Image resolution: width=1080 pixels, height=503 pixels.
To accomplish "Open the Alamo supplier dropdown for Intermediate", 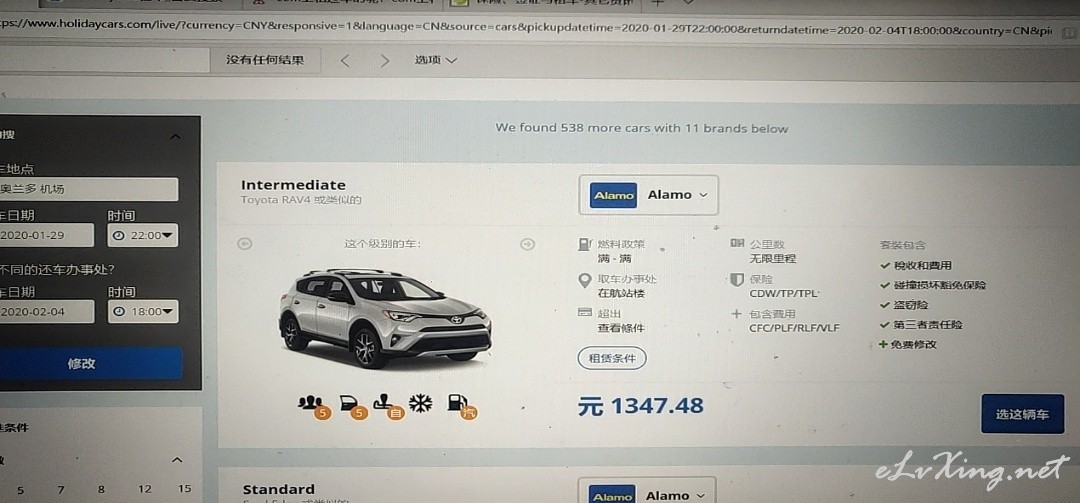I will [648, 195].
